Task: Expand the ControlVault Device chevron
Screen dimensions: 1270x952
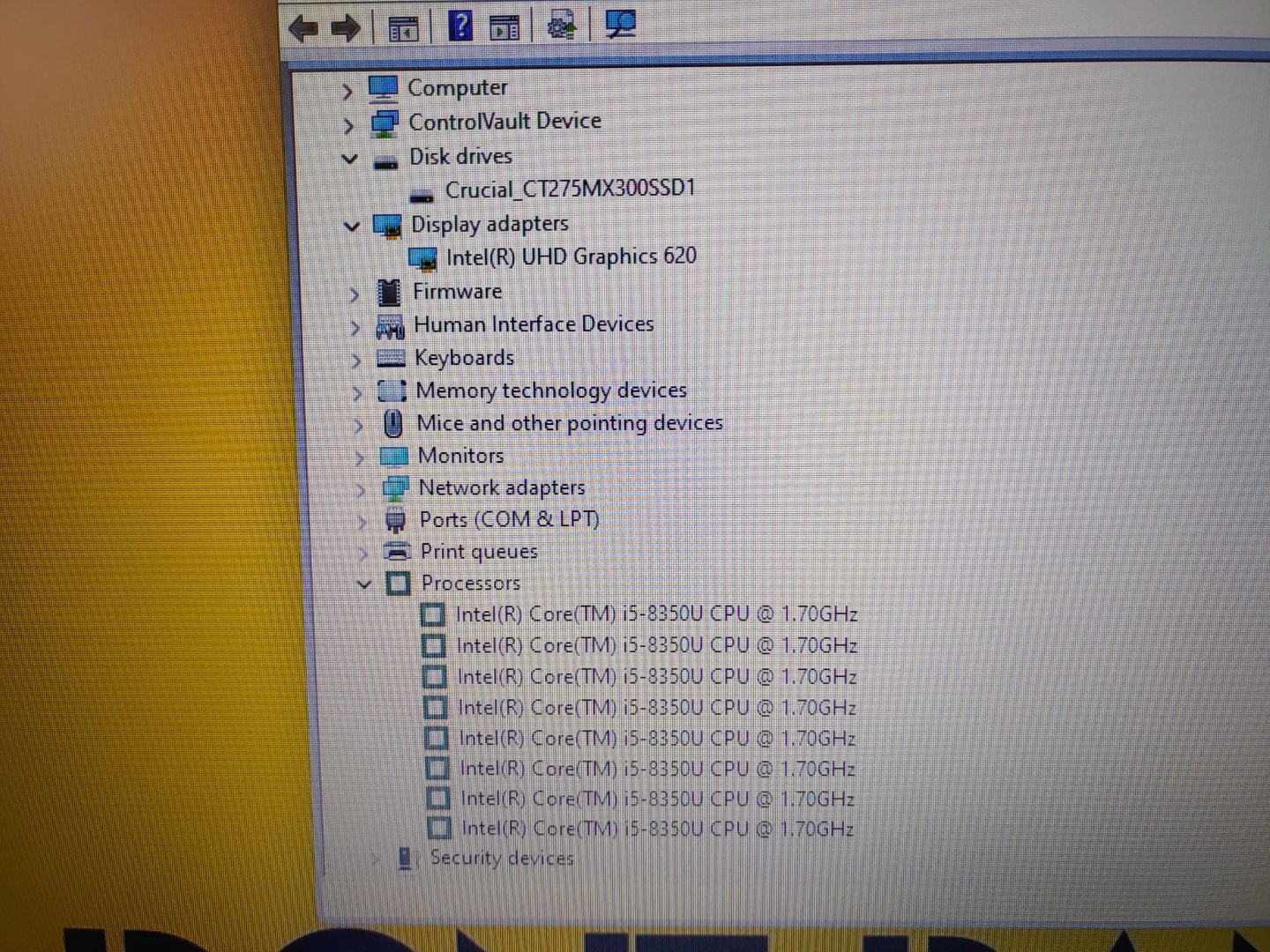Action: (349, 126)
